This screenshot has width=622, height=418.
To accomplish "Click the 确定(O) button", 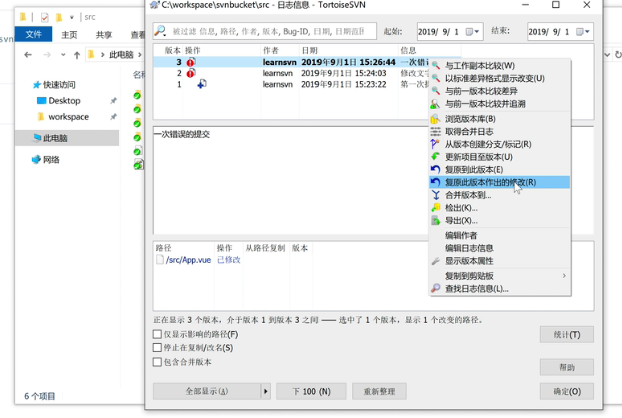I will coord(567,391).
